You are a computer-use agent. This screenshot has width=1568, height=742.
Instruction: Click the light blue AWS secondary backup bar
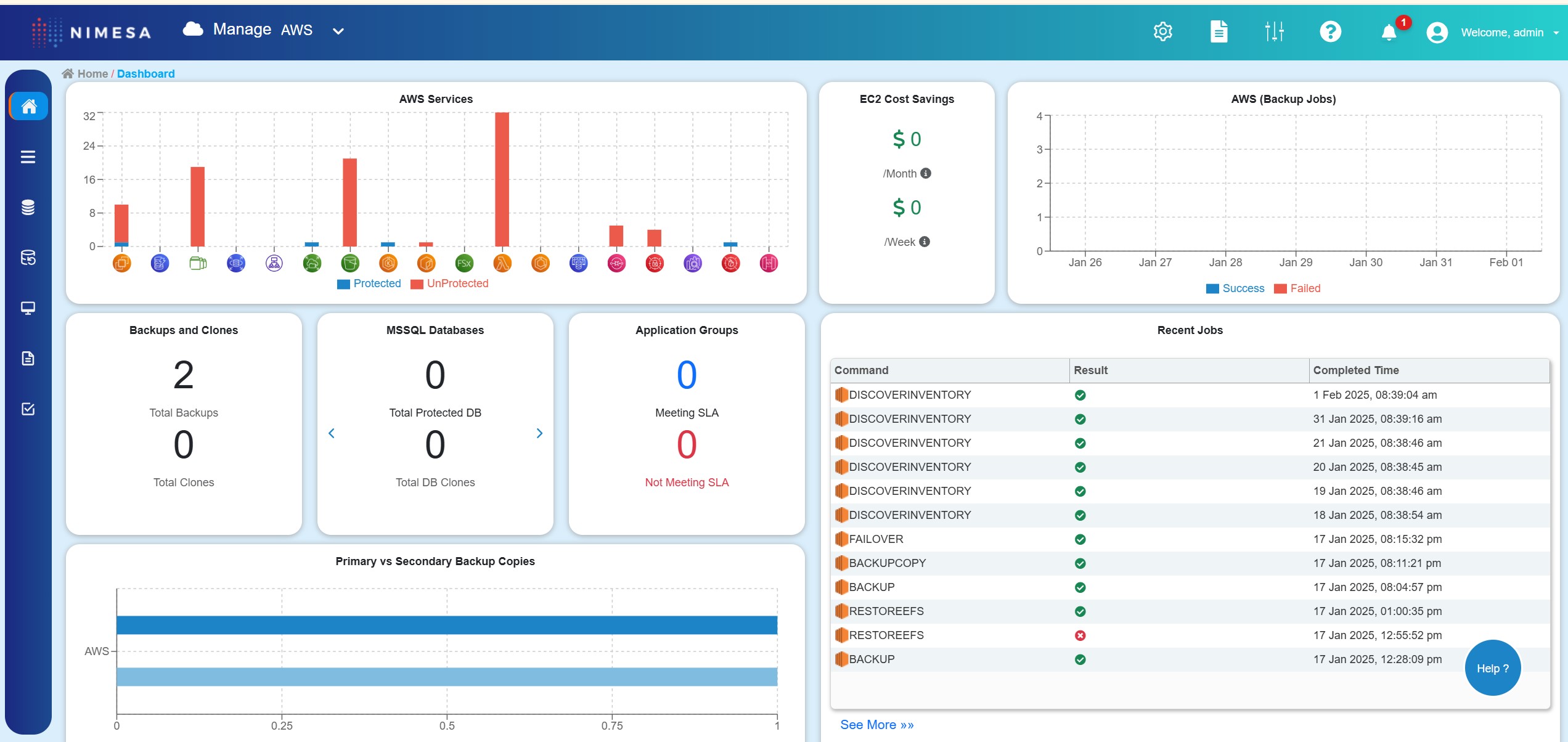pyautogui.click(x=447, y=677)
